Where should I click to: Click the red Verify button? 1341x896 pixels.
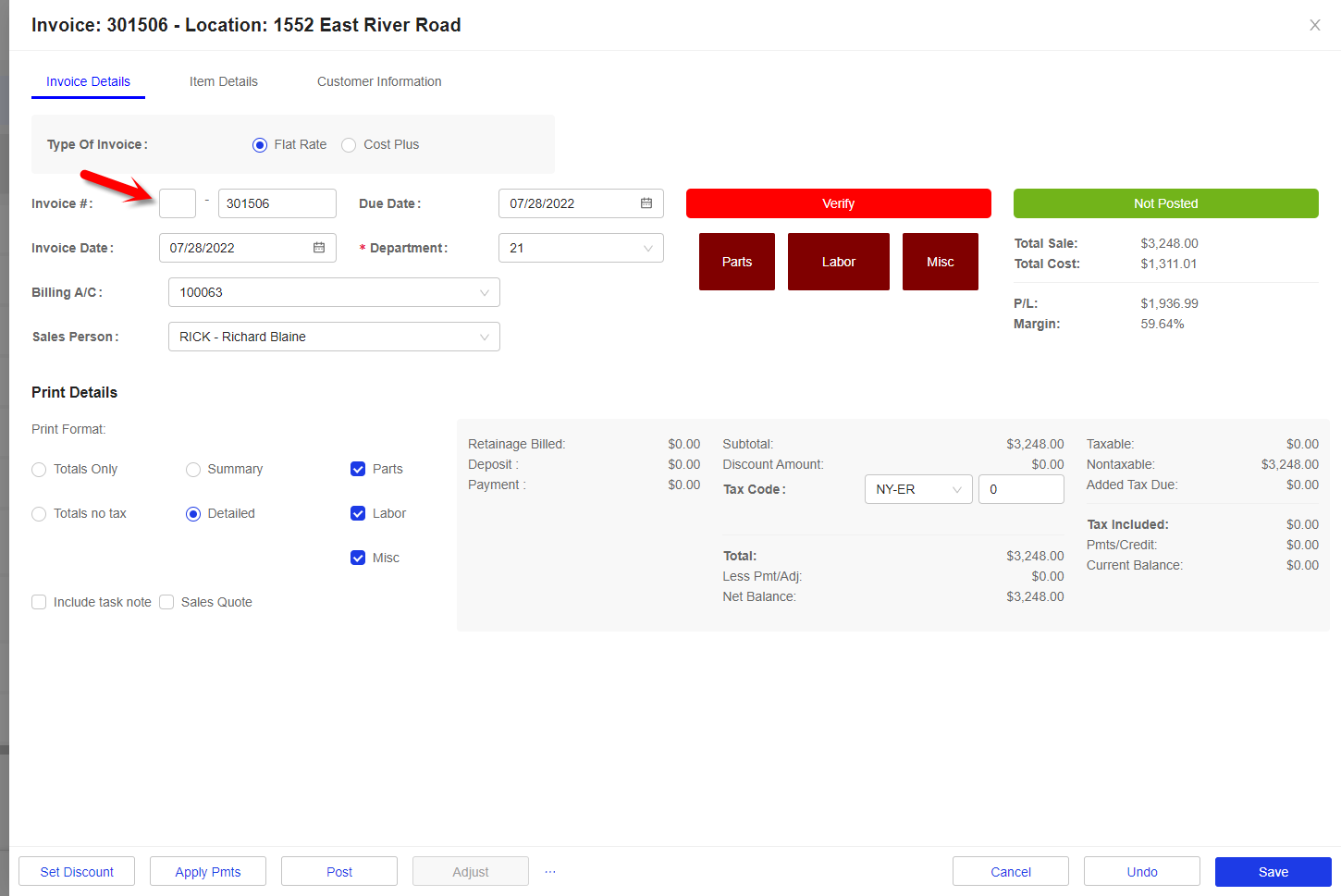[x=839, y=203]
